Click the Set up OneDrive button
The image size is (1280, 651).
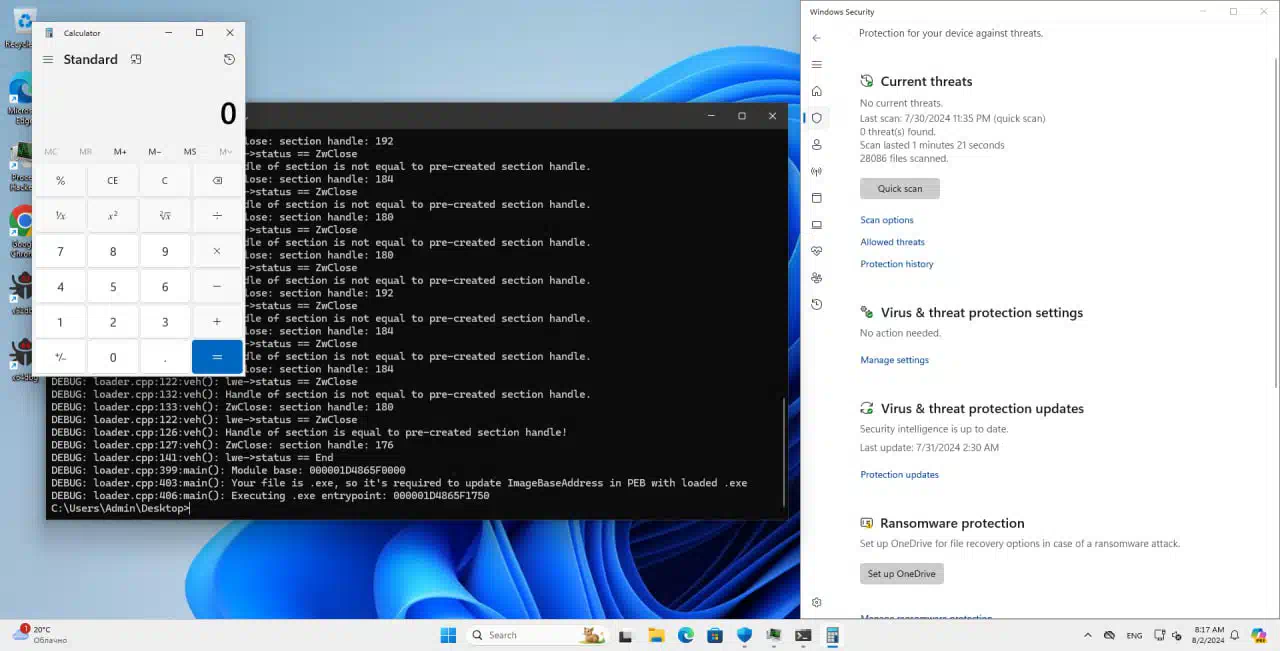click(901, 574)
